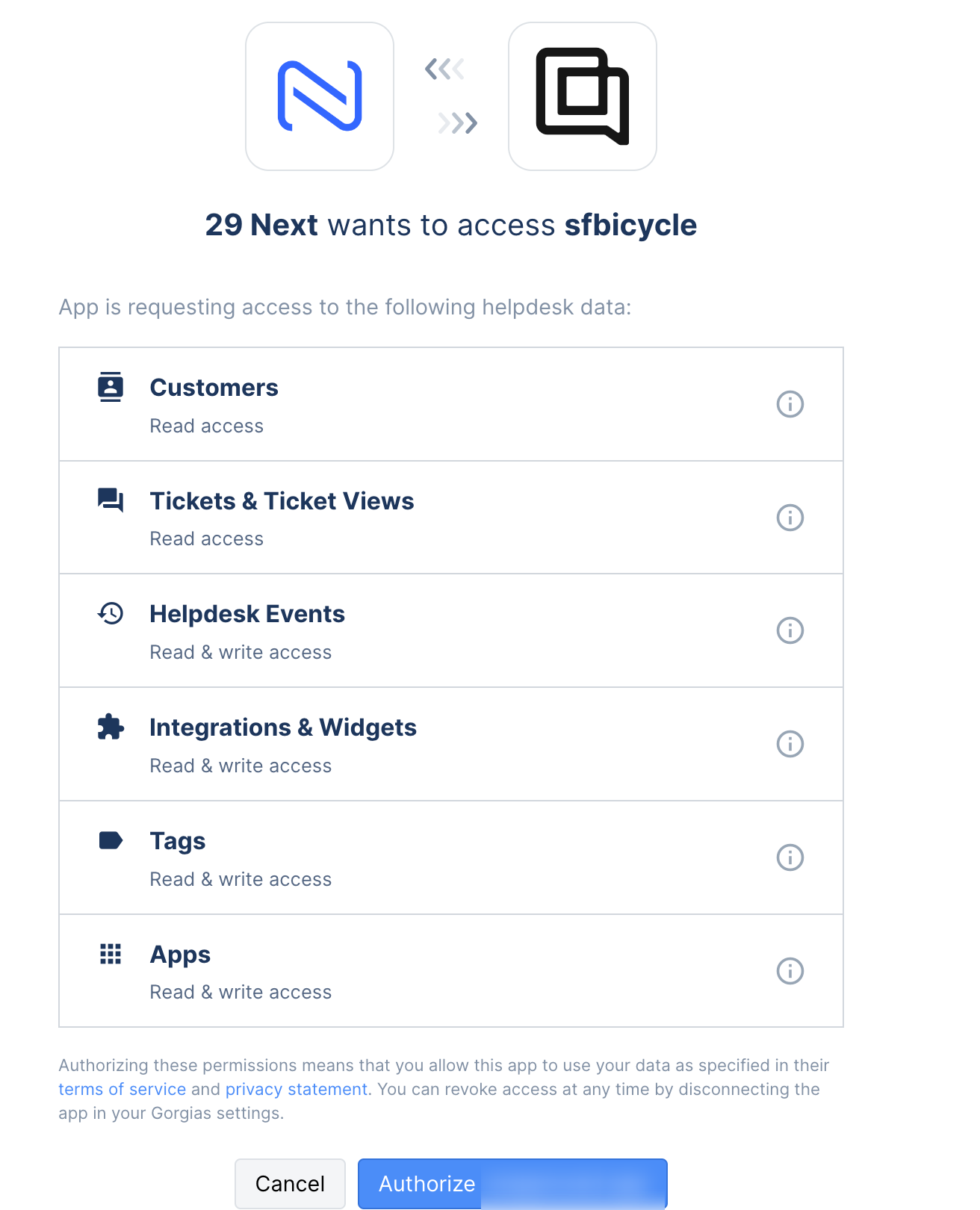
Task: Click the Gorgias chat bubble logo icon
Action: point(583,96)
